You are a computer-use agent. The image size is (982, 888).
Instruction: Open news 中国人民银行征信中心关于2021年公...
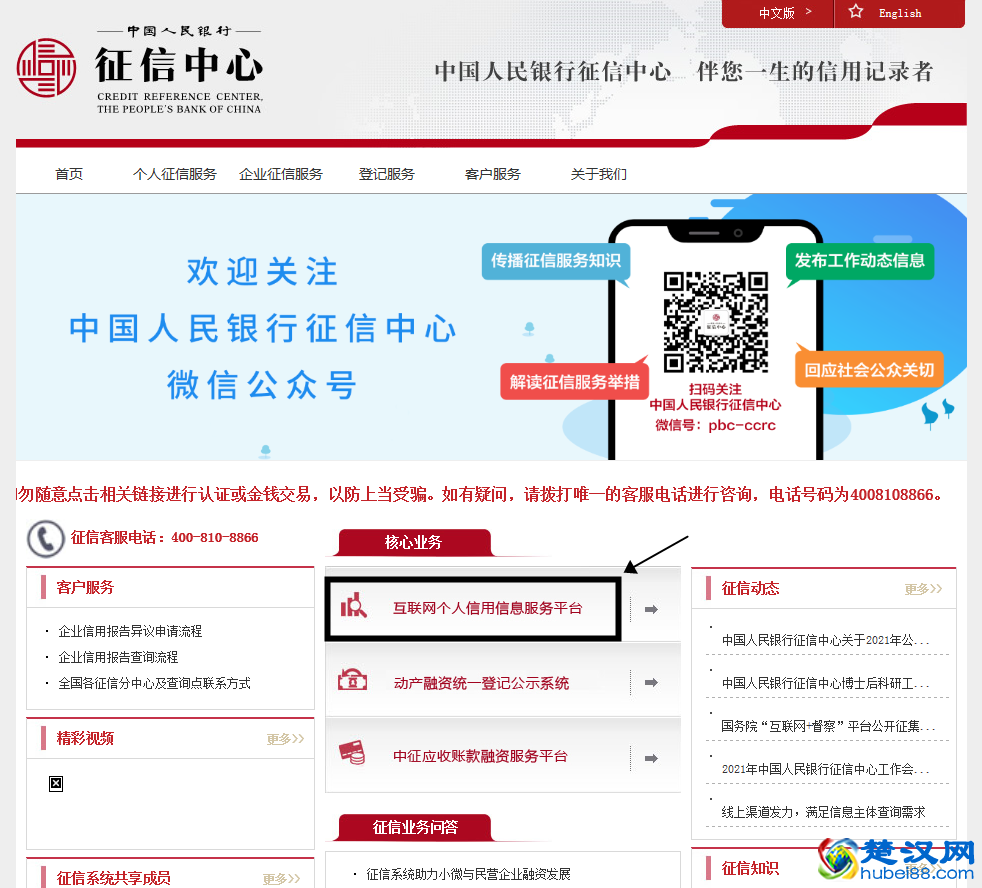click(825, 640)
